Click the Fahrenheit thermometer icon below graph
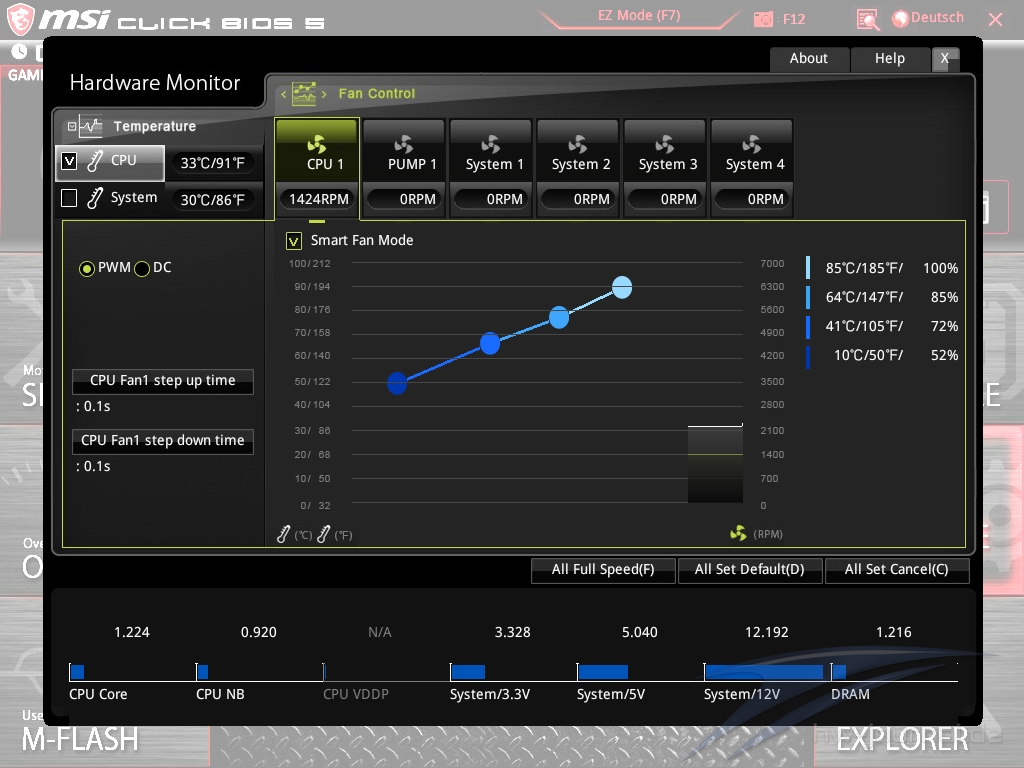1024x768 pixels. (x=323, y=534)
